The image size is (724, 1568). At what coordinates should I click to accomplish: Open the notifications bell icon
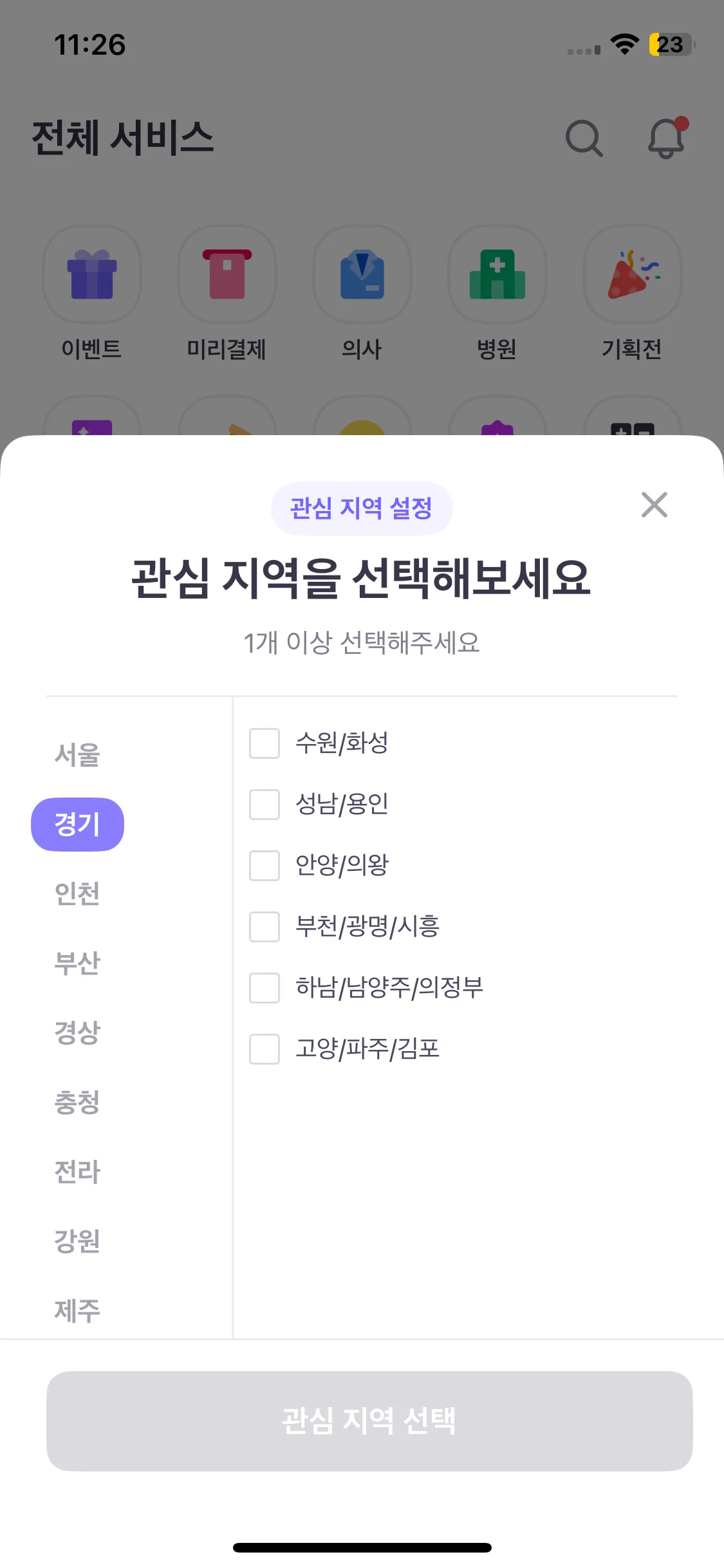[666, 138]
